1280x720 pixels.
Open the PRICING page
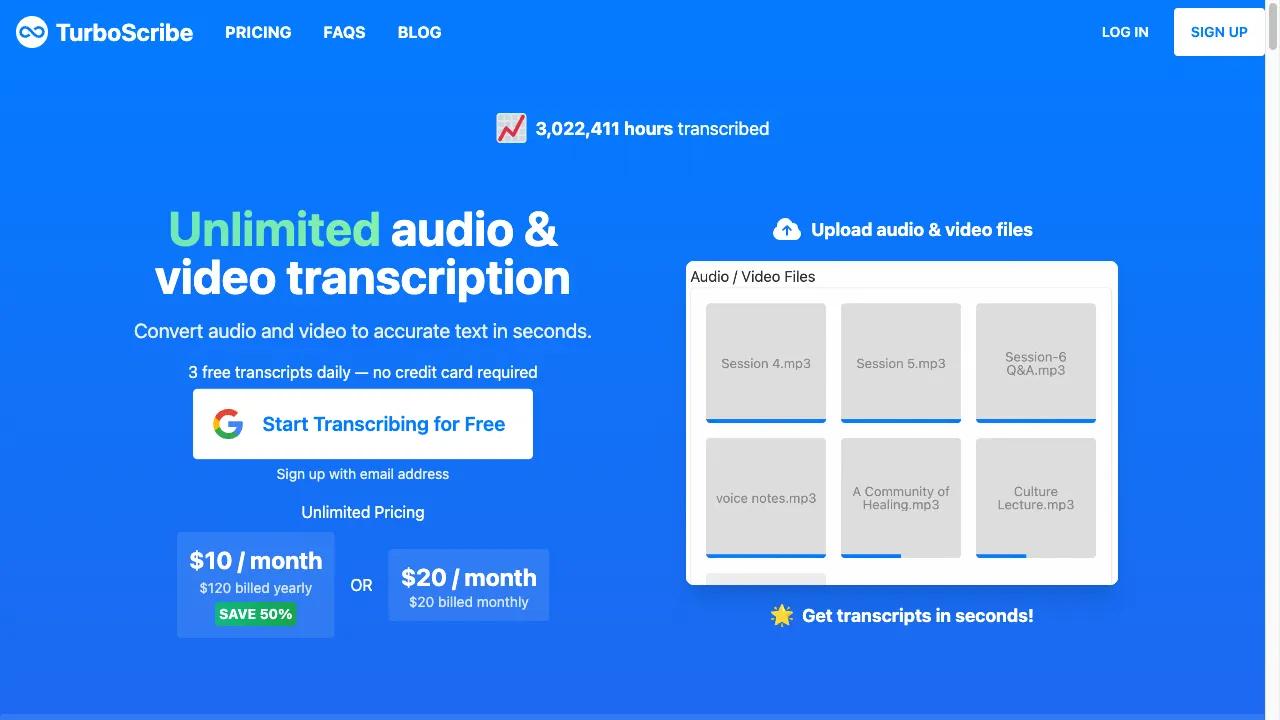coord(258,32)
